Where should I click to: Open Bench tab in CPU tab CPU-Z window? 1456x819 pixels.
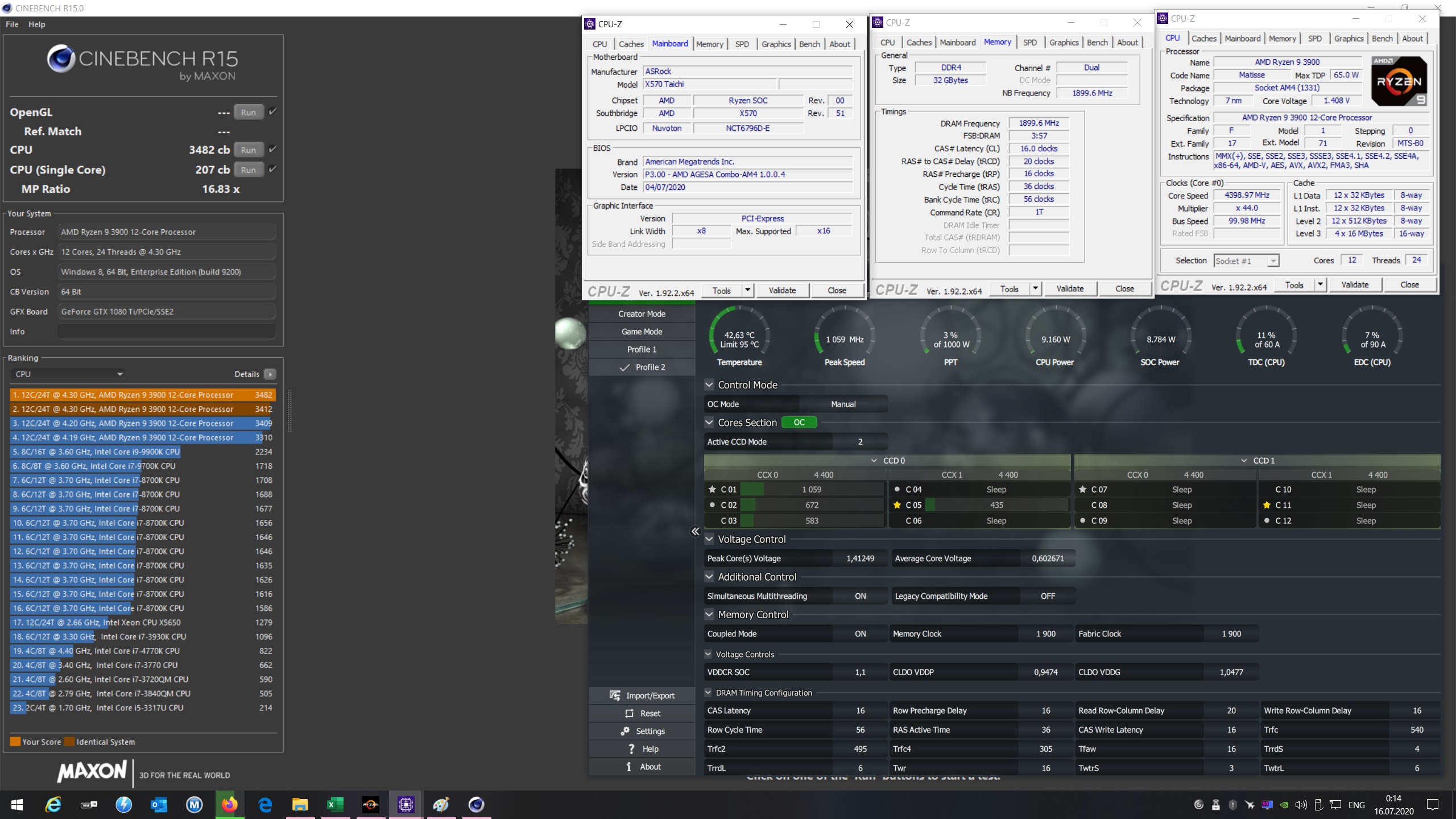coord(1382,38)
